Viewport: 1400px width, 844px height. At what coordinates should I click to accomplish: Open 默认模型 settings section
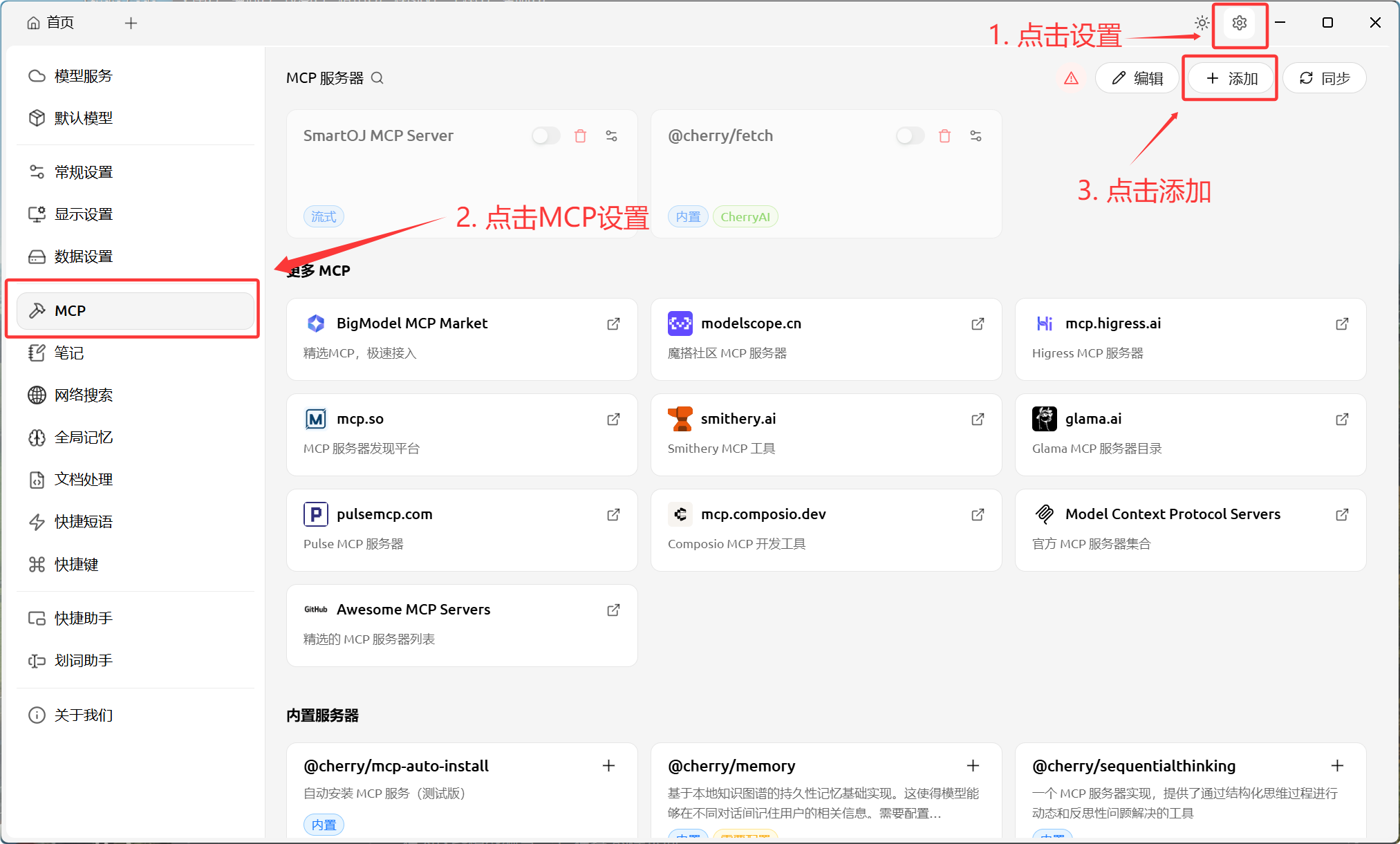pos(136,118)
